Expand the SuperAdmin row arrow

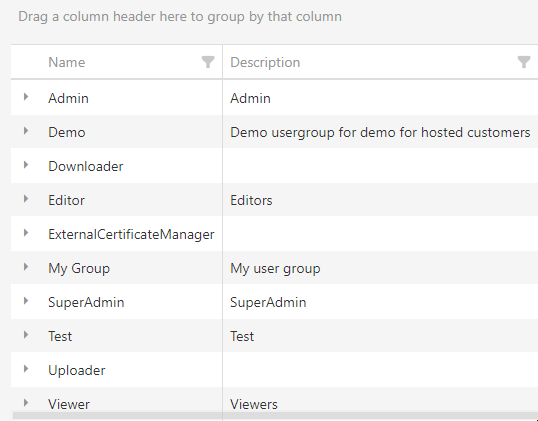click(26, 301)
